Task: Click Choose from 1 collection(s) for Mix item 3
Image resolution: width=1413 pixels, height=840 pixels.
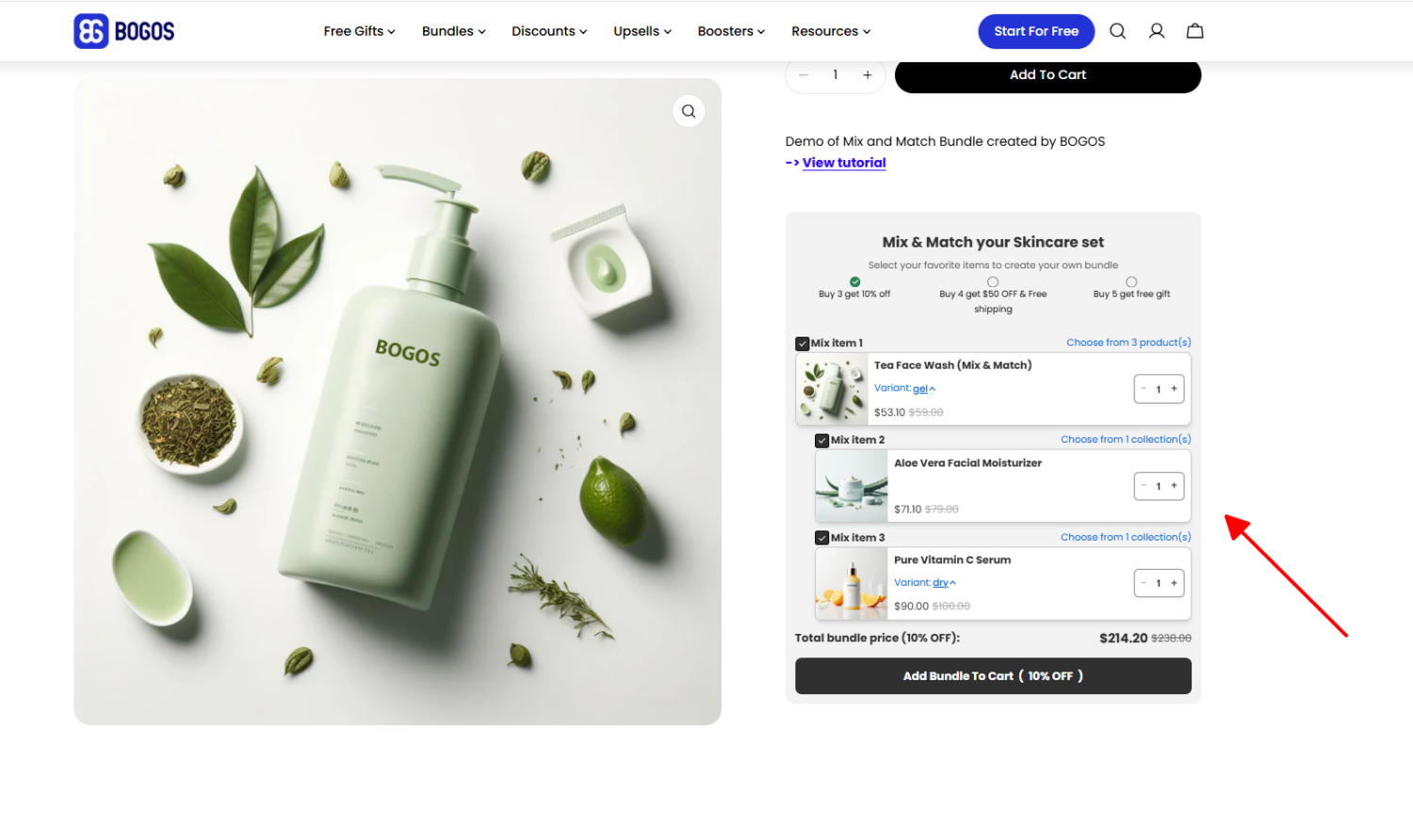Action: 1126,537
